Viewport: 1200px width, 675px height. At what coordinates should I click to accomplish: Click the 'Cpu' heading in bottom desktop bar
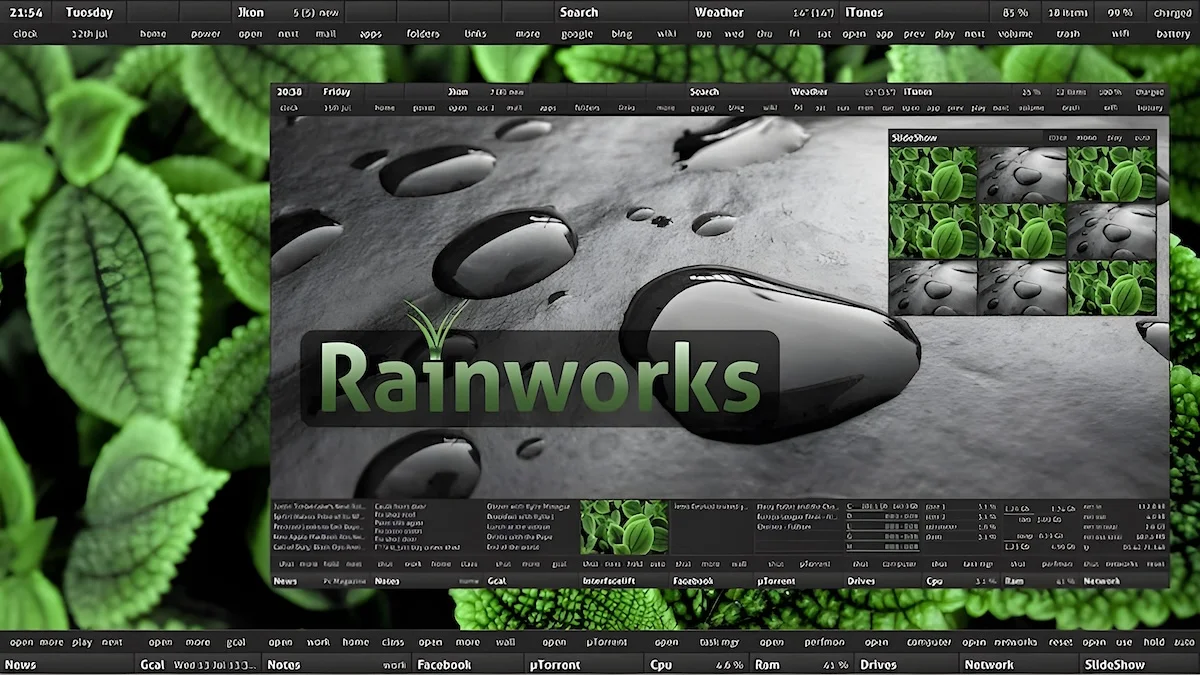(x=661, y=664)
